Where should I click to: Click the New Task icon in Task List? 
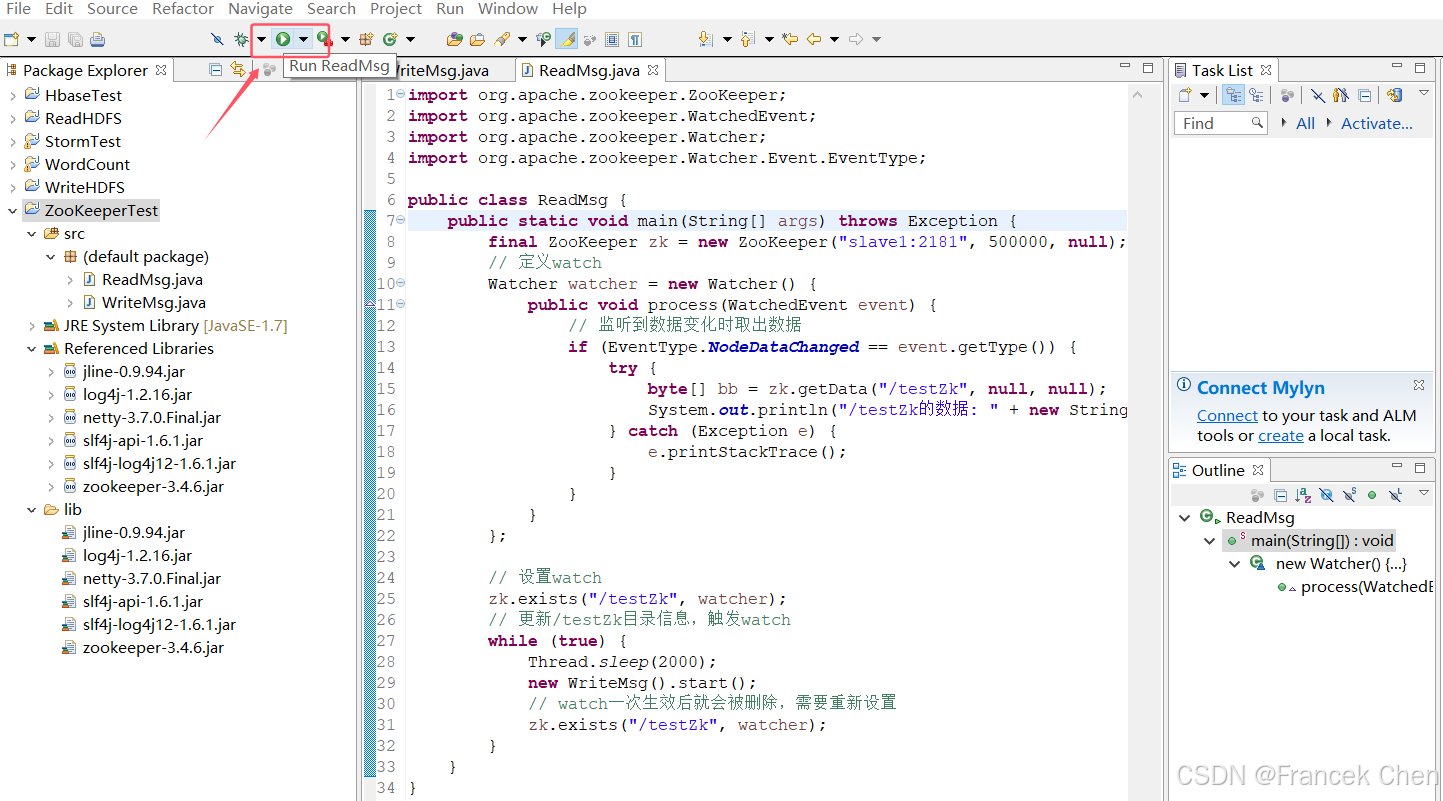tap(1185, 95)
